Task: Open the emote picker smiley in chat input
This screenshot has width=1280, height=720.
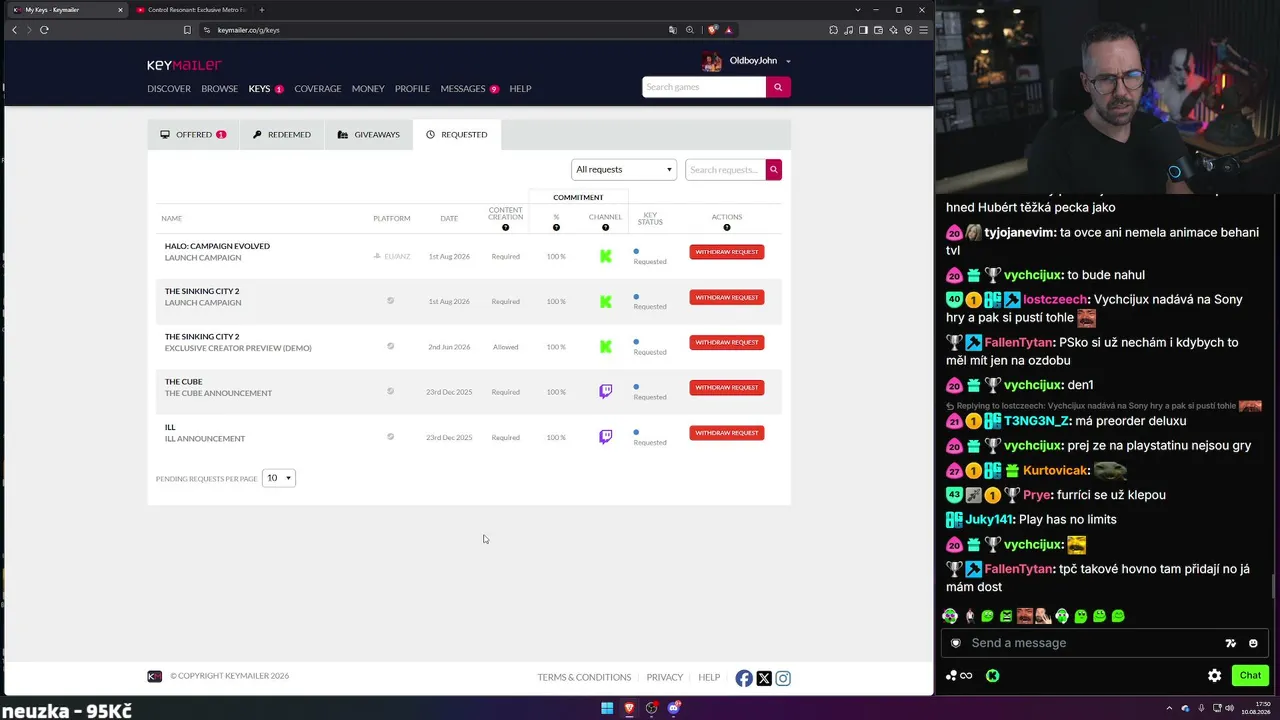Action: pyautogui.click(x=1253, y=643)
